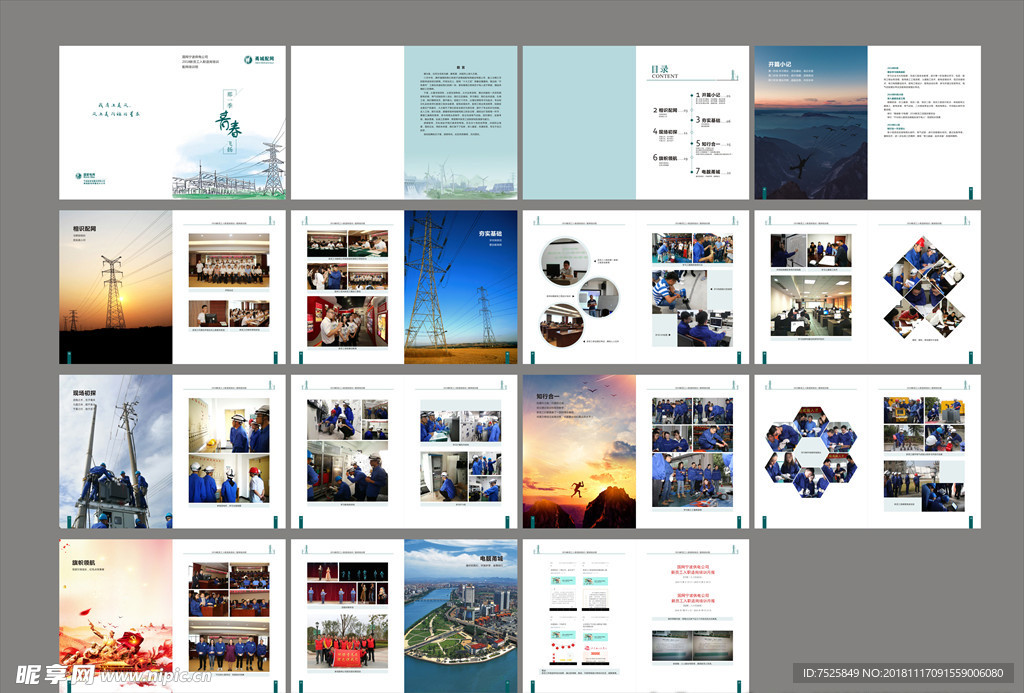The image size is (1024, 693).
Task: Select contents entry 1 开篇小记
Action: (713, 95)
